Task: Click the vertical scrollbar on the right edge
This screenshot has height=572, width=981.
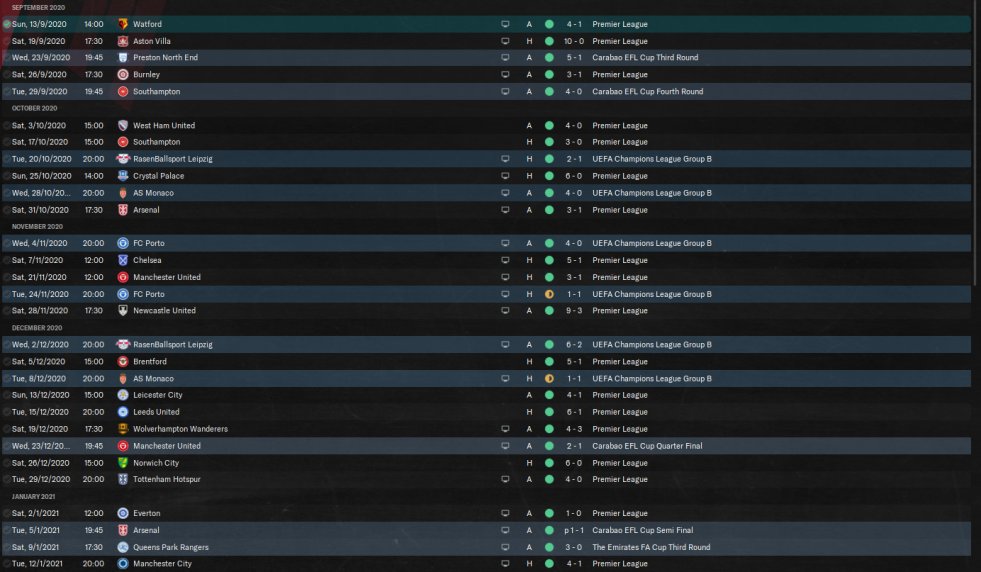Action: pyautogui.click(x=976, y=141)
